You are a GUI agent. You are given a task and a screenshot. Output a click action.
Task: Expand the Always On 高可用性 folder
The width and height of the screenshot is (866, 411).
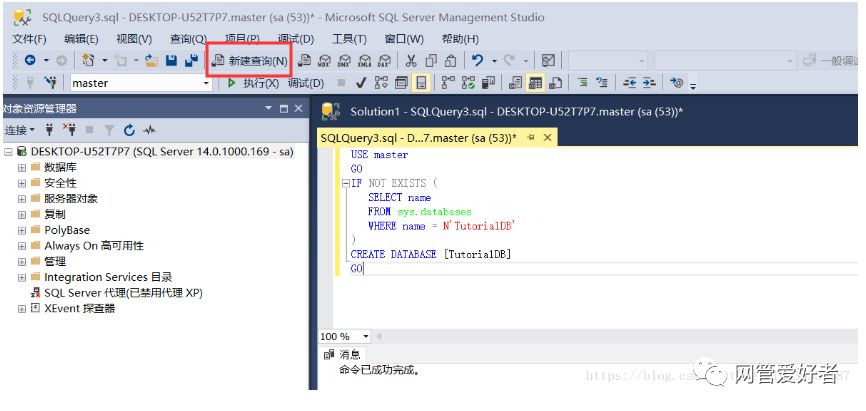(22, 246)
